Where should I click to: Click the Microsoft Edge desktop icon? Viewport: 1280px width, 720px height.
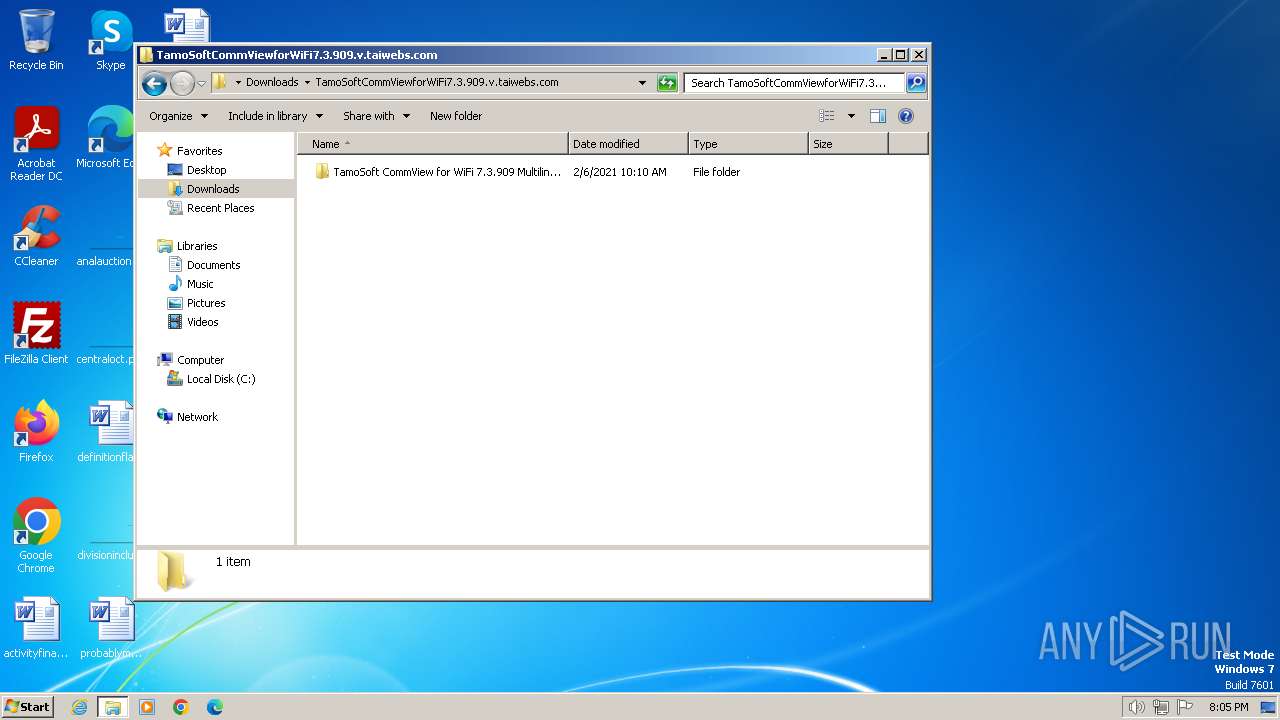coord(106,138)
